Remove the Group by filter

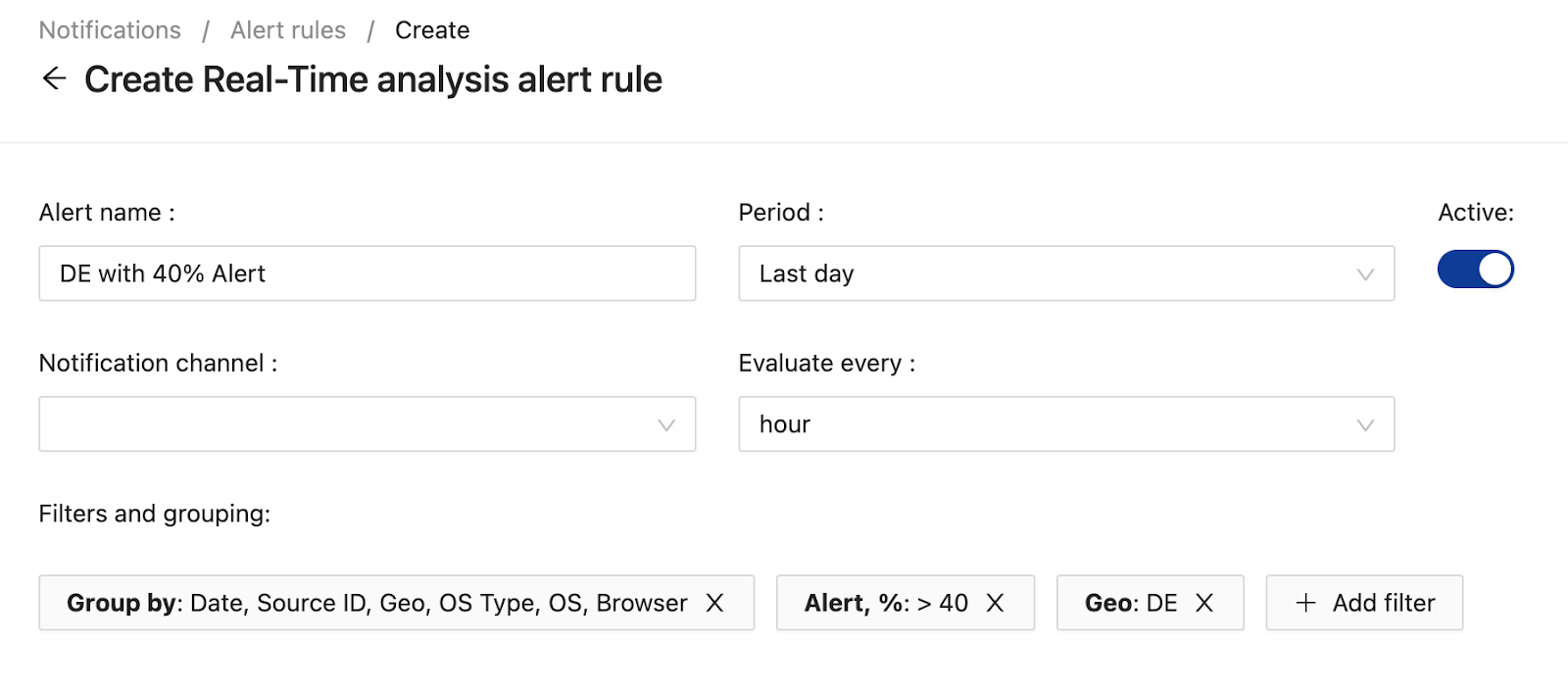click(715, 603)
